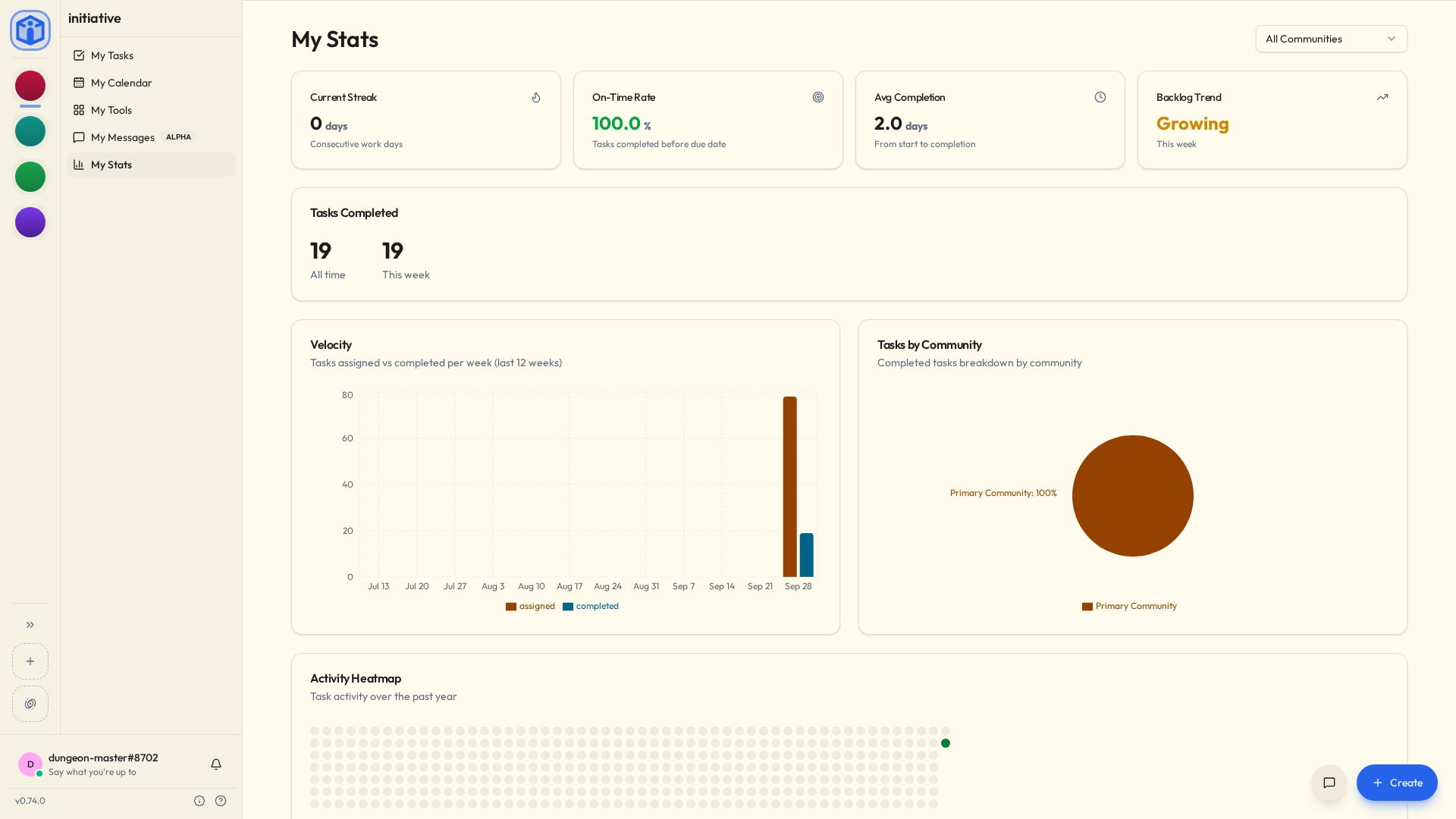Click the 'All time' tasks completed count
This screenshot has width=1456, height=819.
(x=321, y=250)
